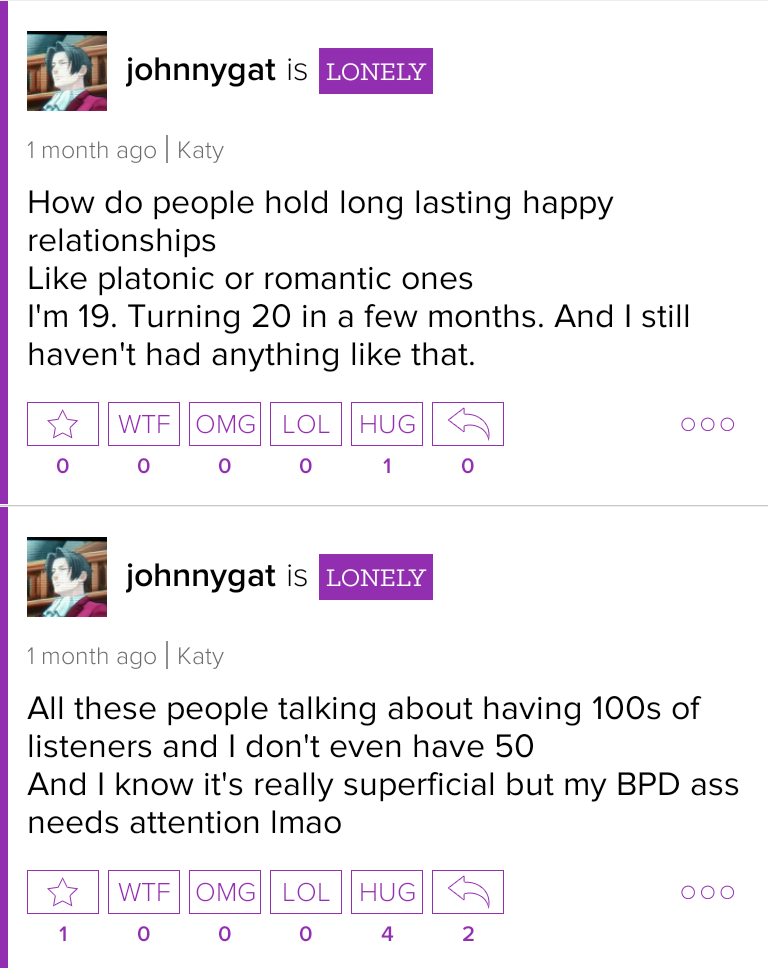React WTF on the second post
Viewport: 768px width, 968px height.
pos(144,892)
